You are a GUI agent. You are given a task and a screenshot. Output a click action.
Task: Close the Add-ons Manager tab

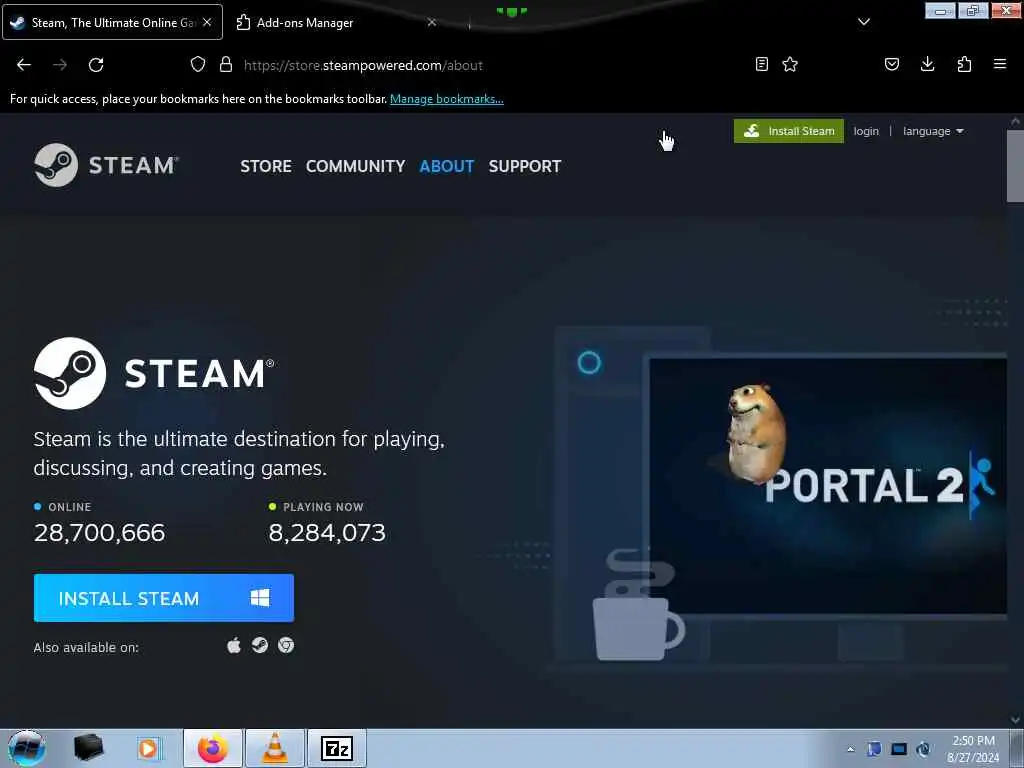tap(432, 22)
